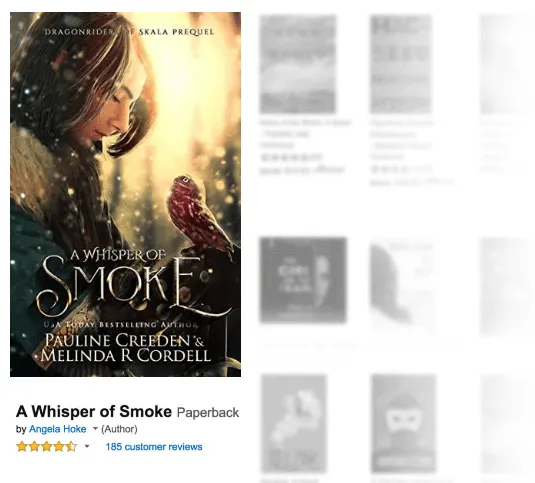Click blurred title text under gray landscape thumbnail
The width and height of the screenshot is (535, 483).
[305, 133]
